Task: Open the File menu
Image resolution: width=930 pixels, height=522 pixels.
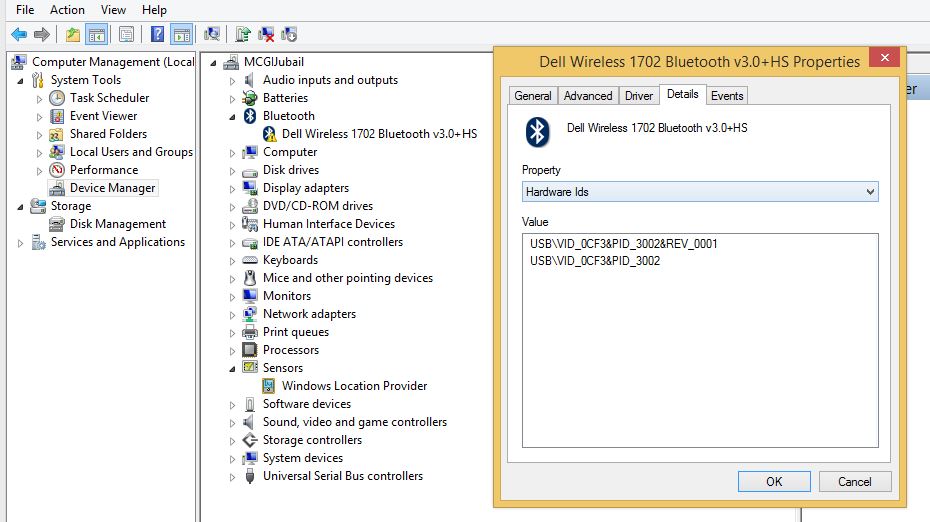Action: (25, 9)
